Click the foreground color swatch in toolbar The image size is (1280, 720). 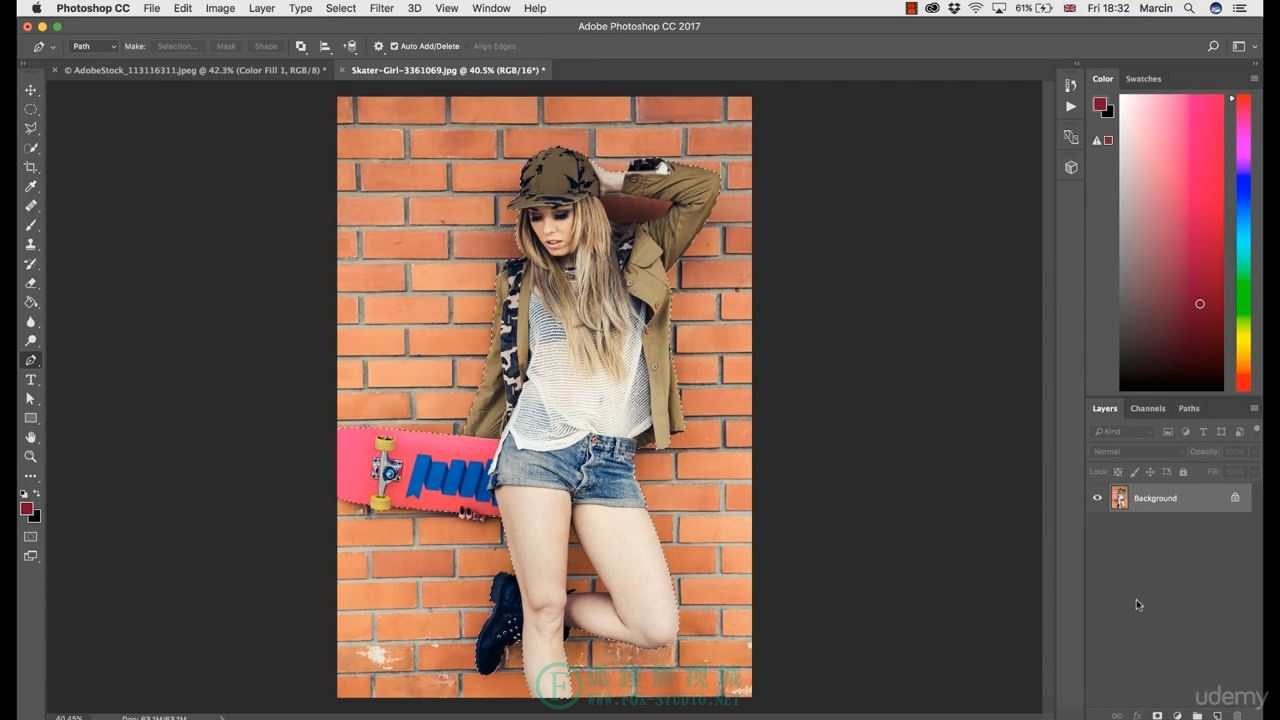27,509
